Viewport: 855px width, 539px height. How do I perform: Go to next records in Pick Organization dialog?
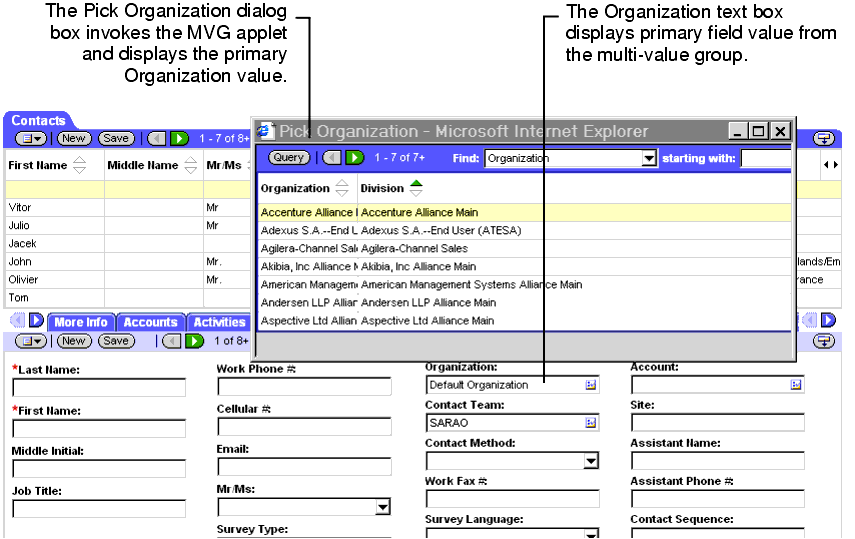(x=354, y=158)
